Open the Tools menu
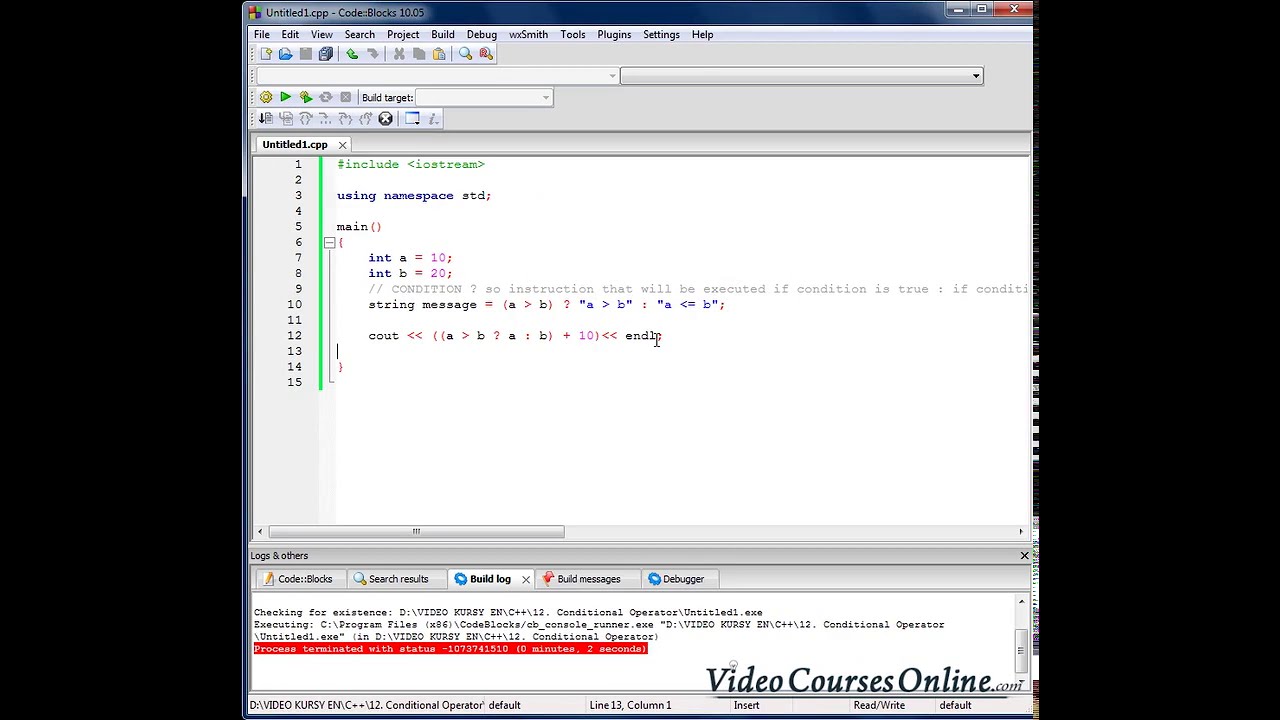This screenshot has height=720, width=1280. [x=572, y=34]
